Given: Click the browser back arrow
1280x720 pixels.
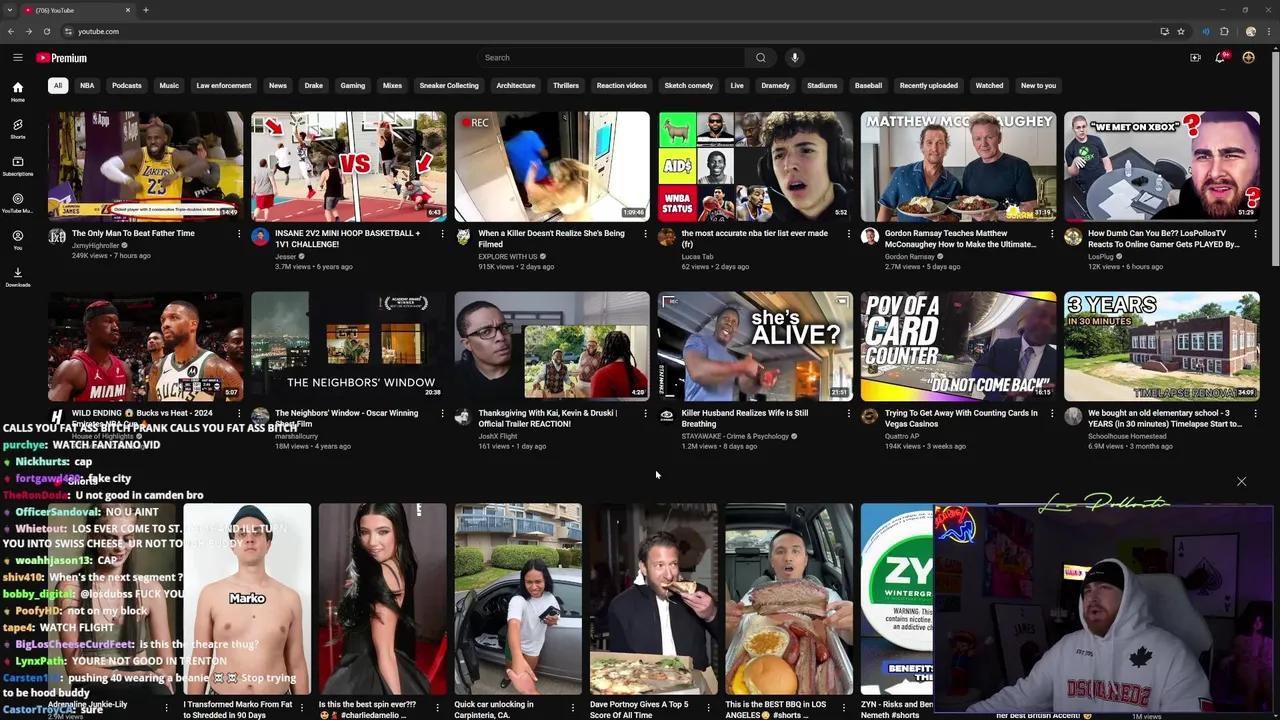Looking at the screenshot, I should [11, 31].
